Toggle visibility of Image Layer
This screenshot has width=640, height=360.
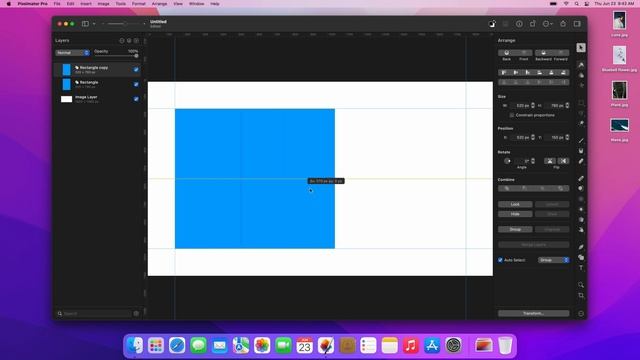point(136,99)
